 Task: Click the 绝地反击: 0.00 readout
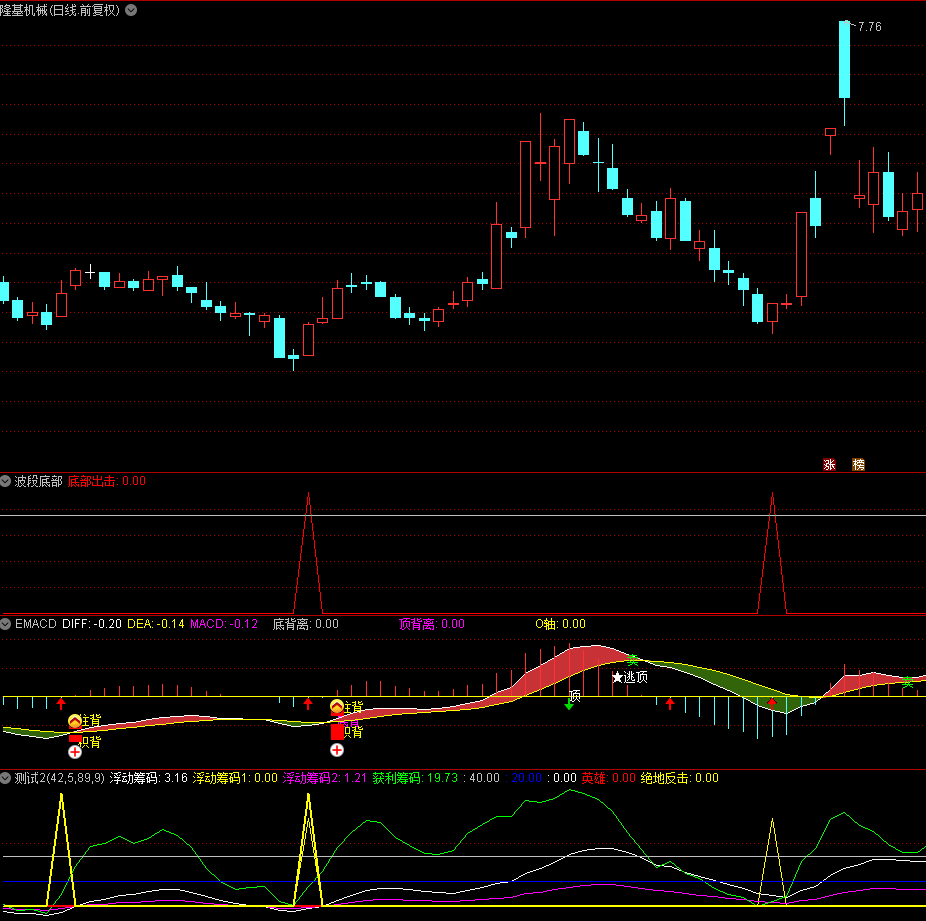pyautogui.click(x=680, y=778)
